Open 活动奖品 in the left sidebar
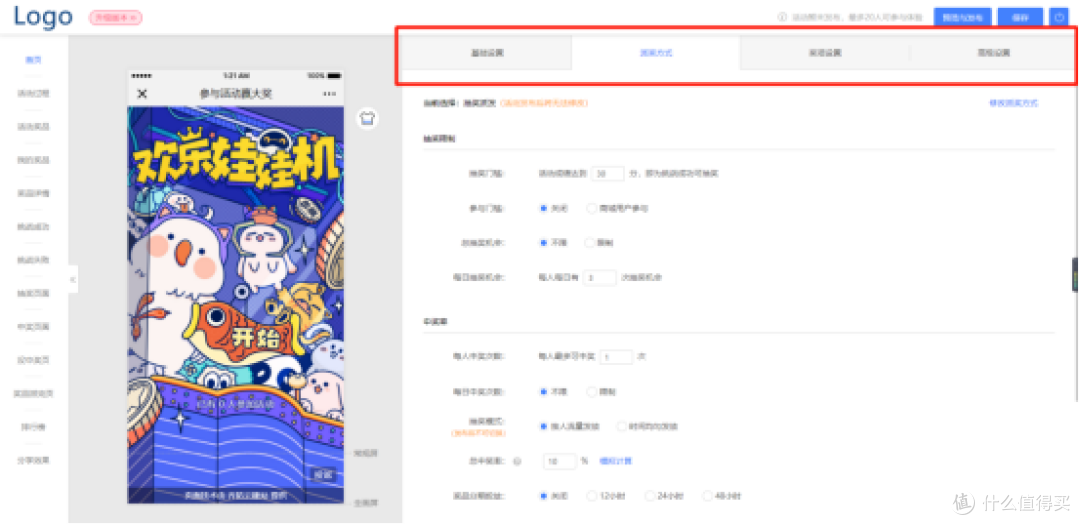Screen dimensions: 1080x525 (34, 127)
